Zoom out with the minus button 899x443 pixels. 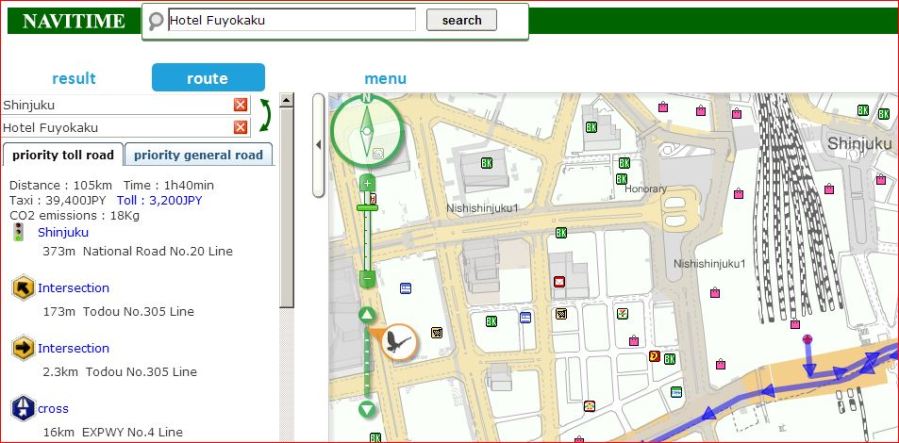[x=367, y=278]
